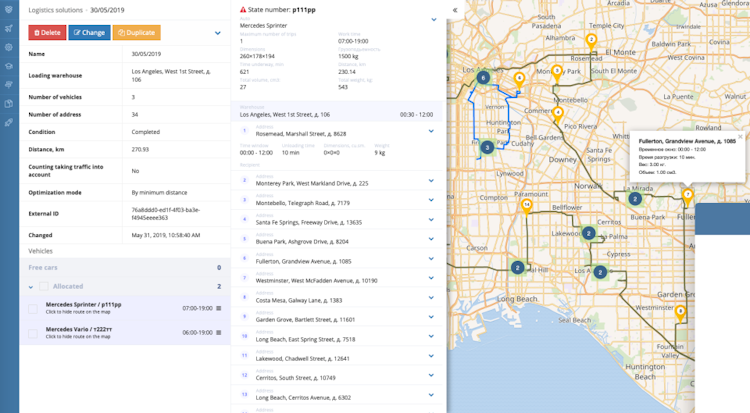Click map cluster marker numbered 6
The width and height of the screenshot is (750, 413).
[x=483, y=77]
